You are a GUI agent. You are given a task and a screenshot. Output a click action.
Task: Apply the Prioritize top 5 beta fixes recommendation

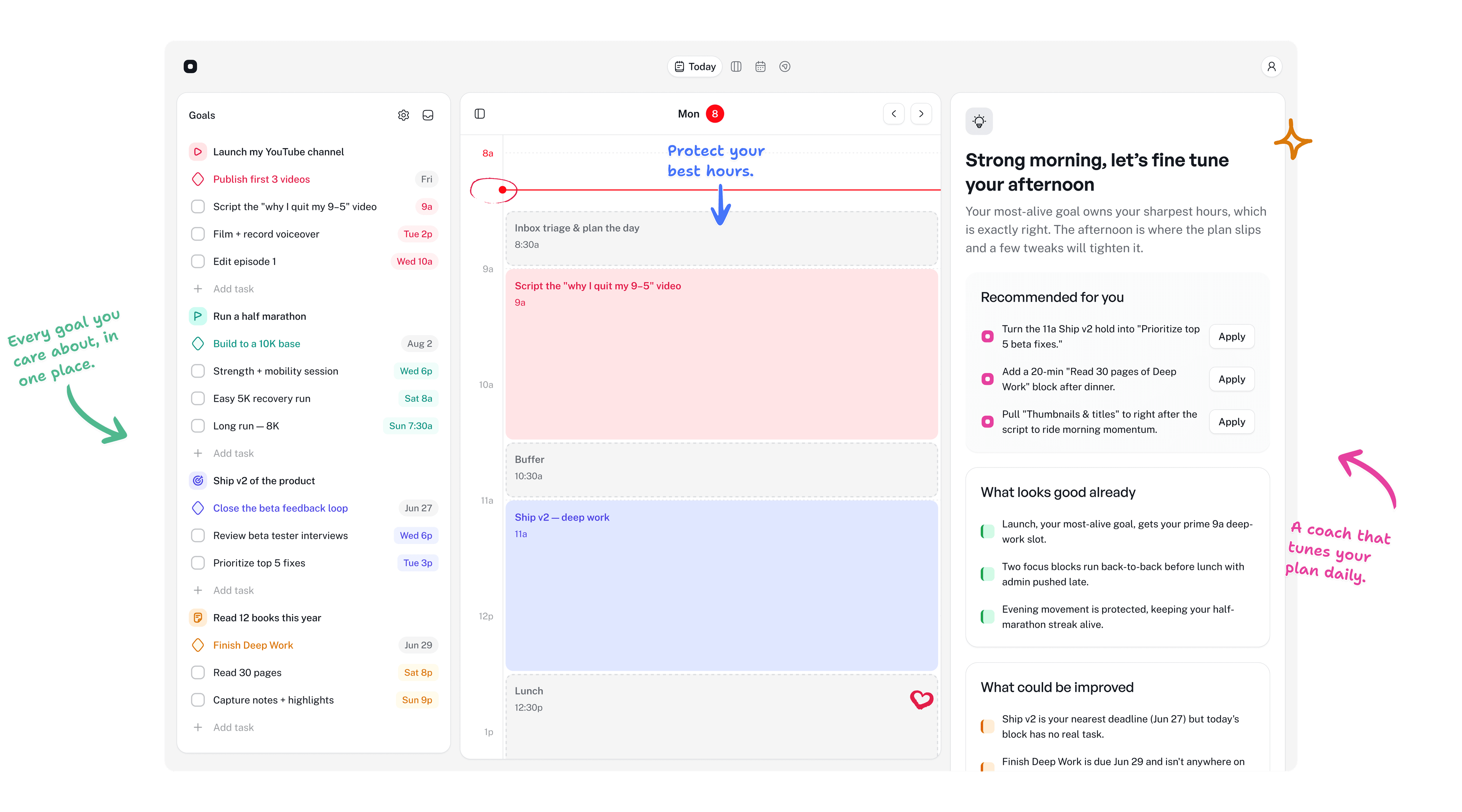pos(1232,337)
